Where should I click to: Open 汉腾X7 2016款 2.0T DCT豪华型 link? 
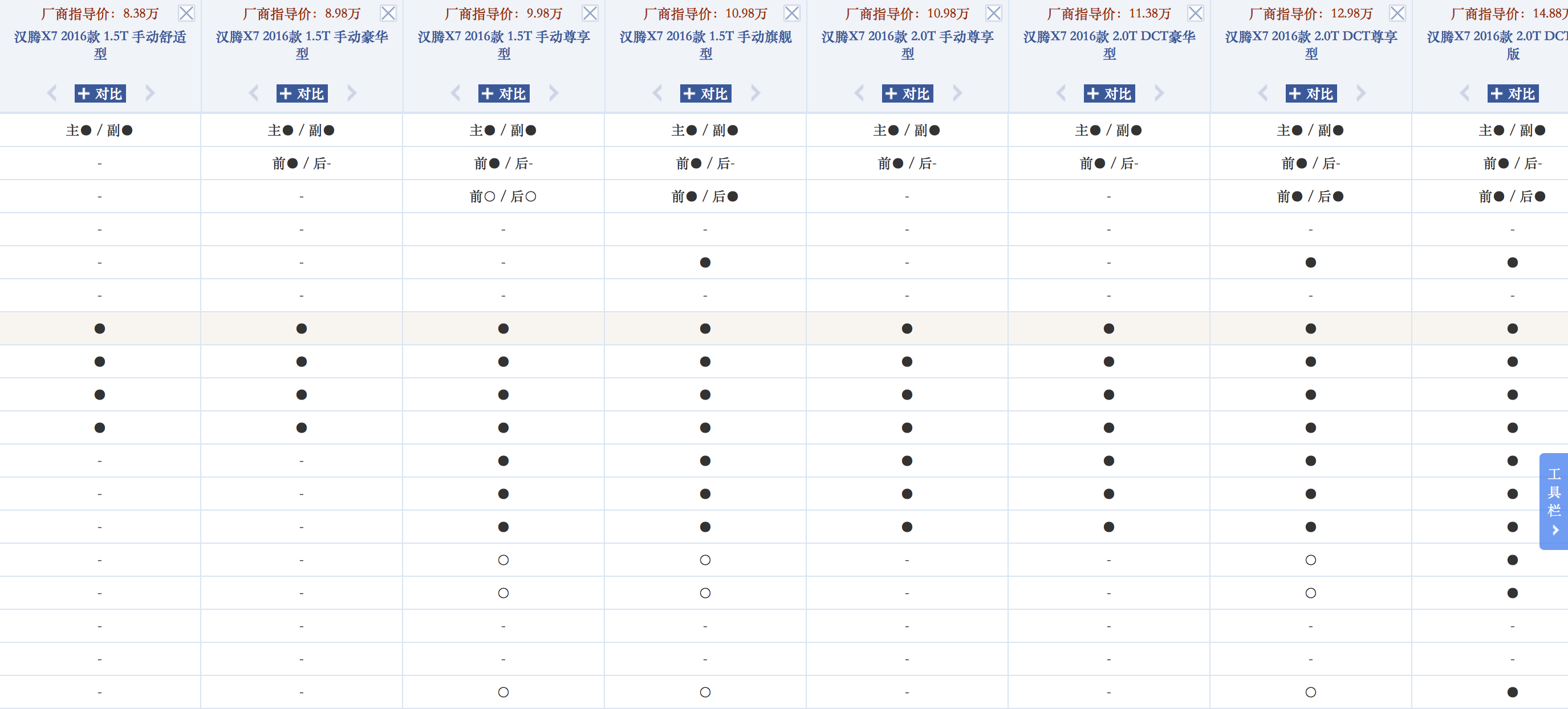point(1110,45)
